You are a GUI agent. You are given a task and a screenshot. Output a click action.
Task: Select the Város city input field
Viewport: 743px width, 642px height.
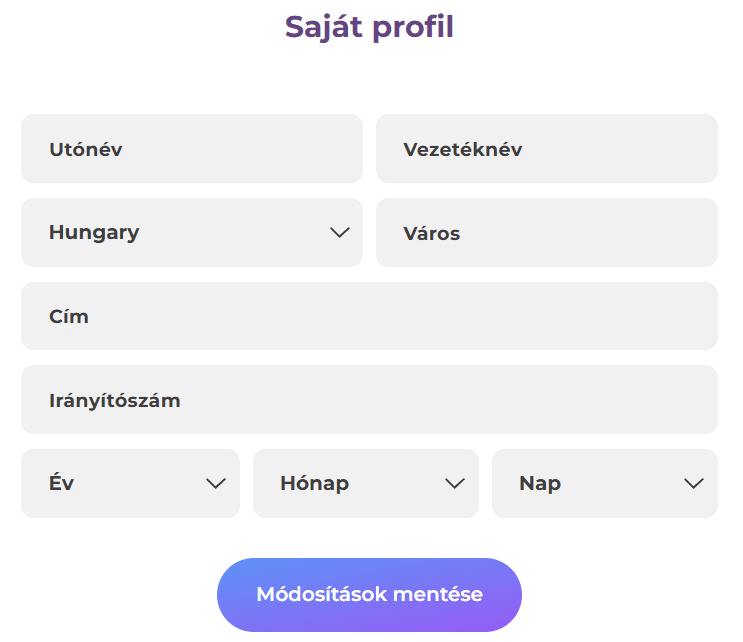pyautogui.click(x=546, y=233)
